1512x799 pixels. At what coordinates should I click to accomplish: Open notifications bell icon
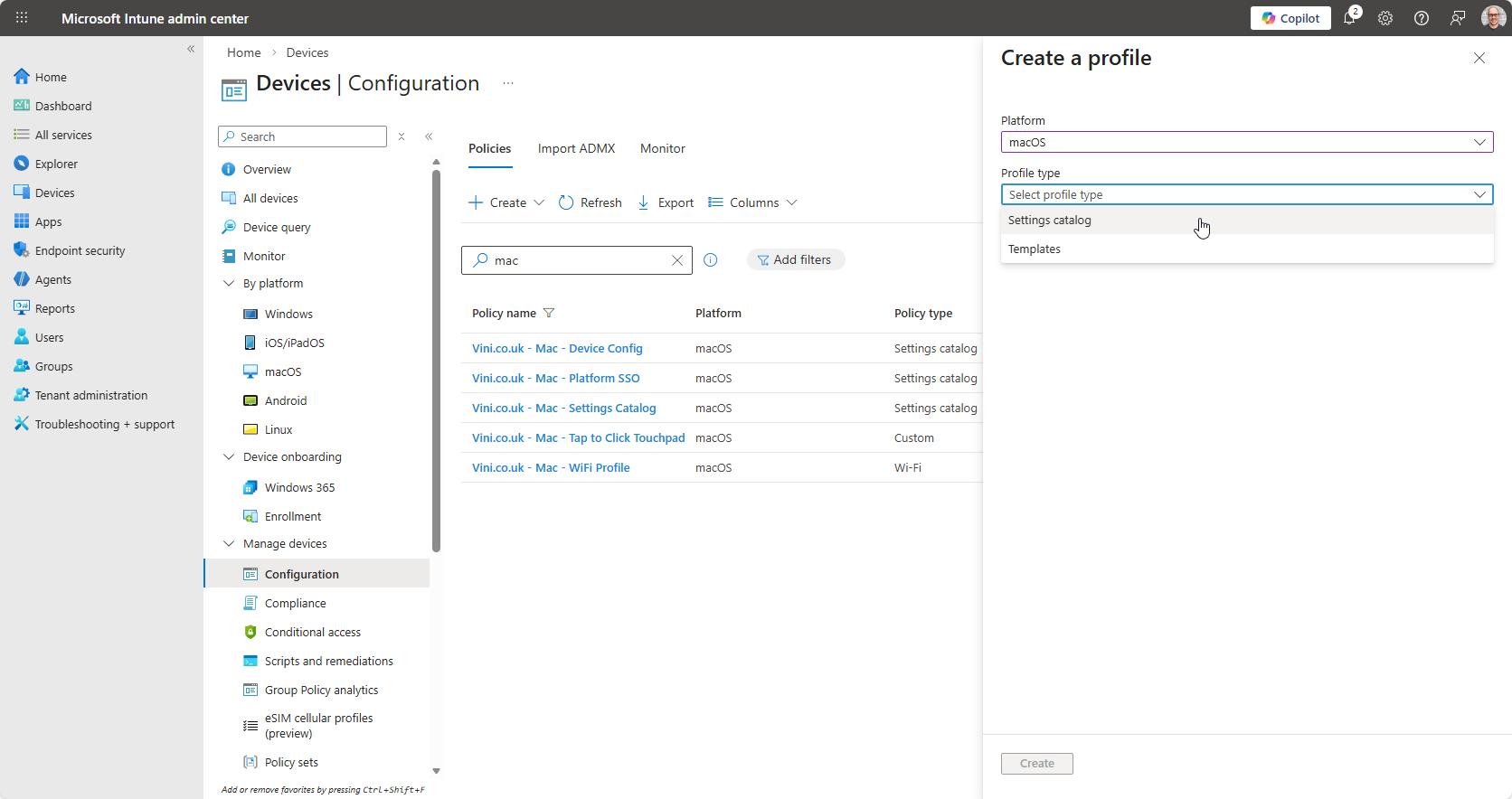[1350, 18]
